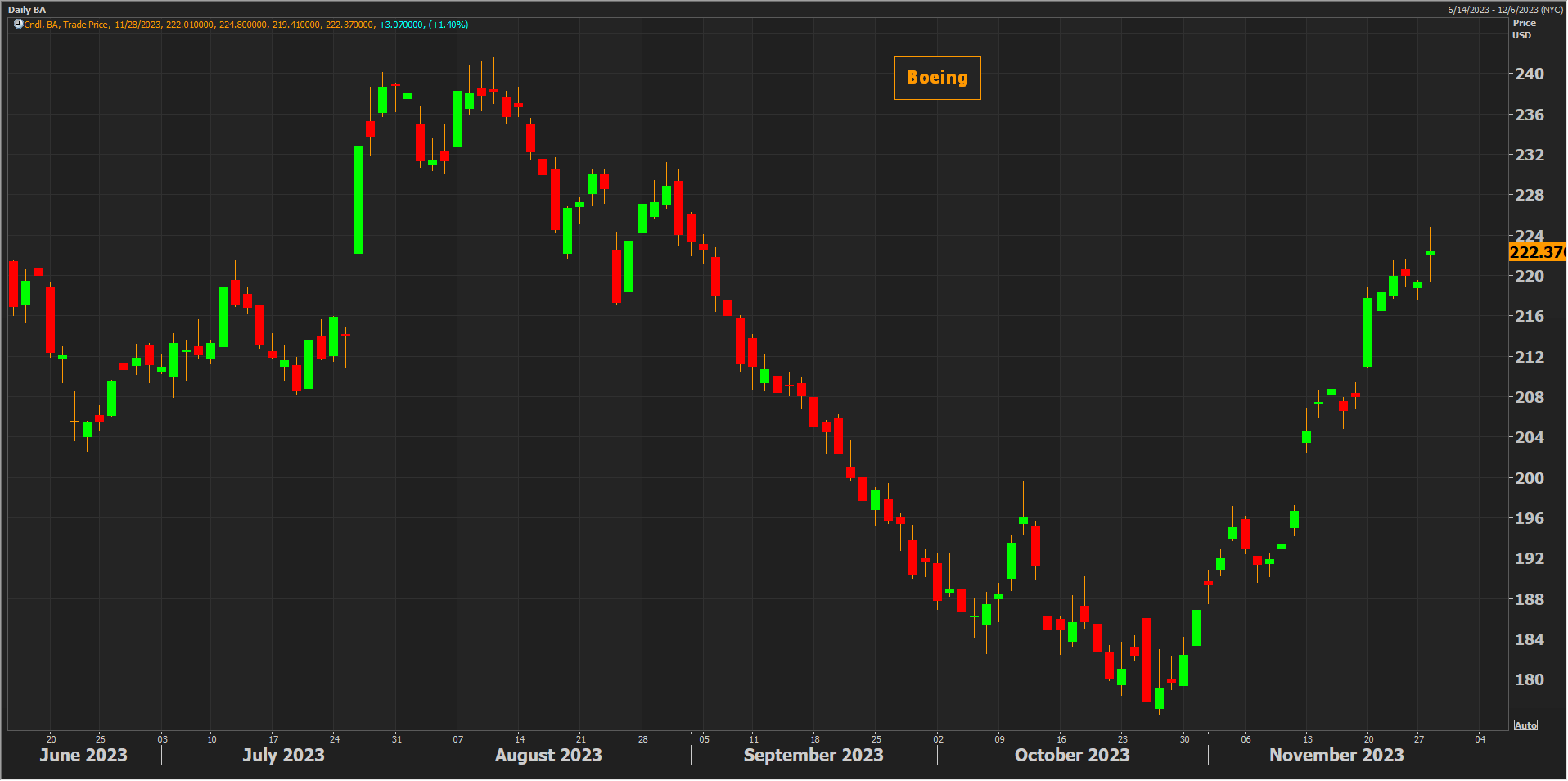Screen dimensions: 1568x781
Task: Click the 04 date tick on time axis
Action: point(1480,738)
